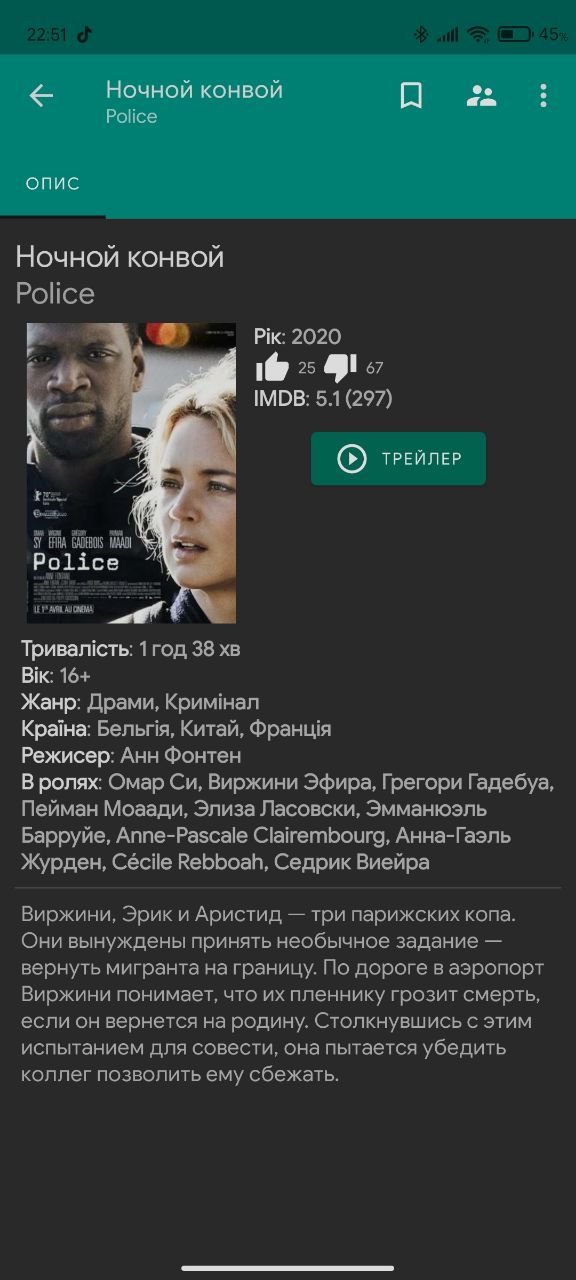
Task: Play the trailer with ТРЕЙЛЕР button
Action: click(x=398, y=459)
